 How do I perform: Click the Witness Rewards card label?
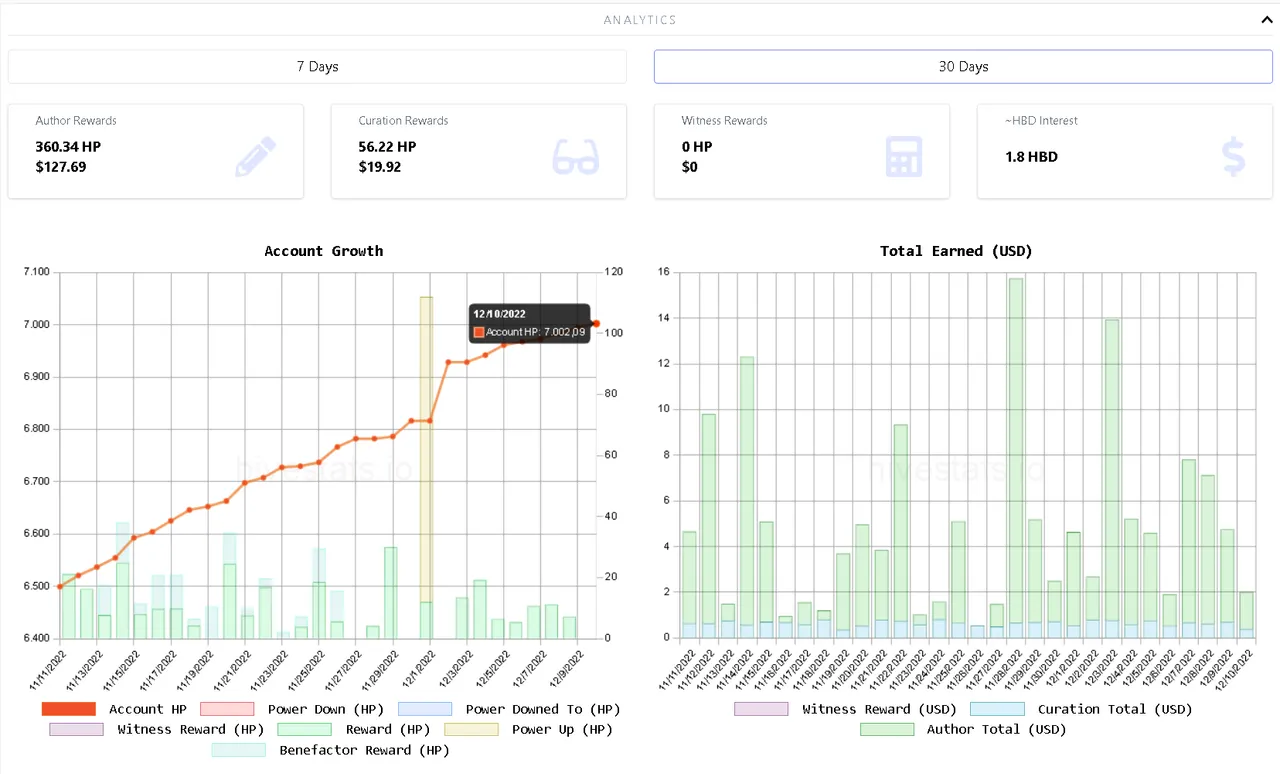tap(724, 121)
